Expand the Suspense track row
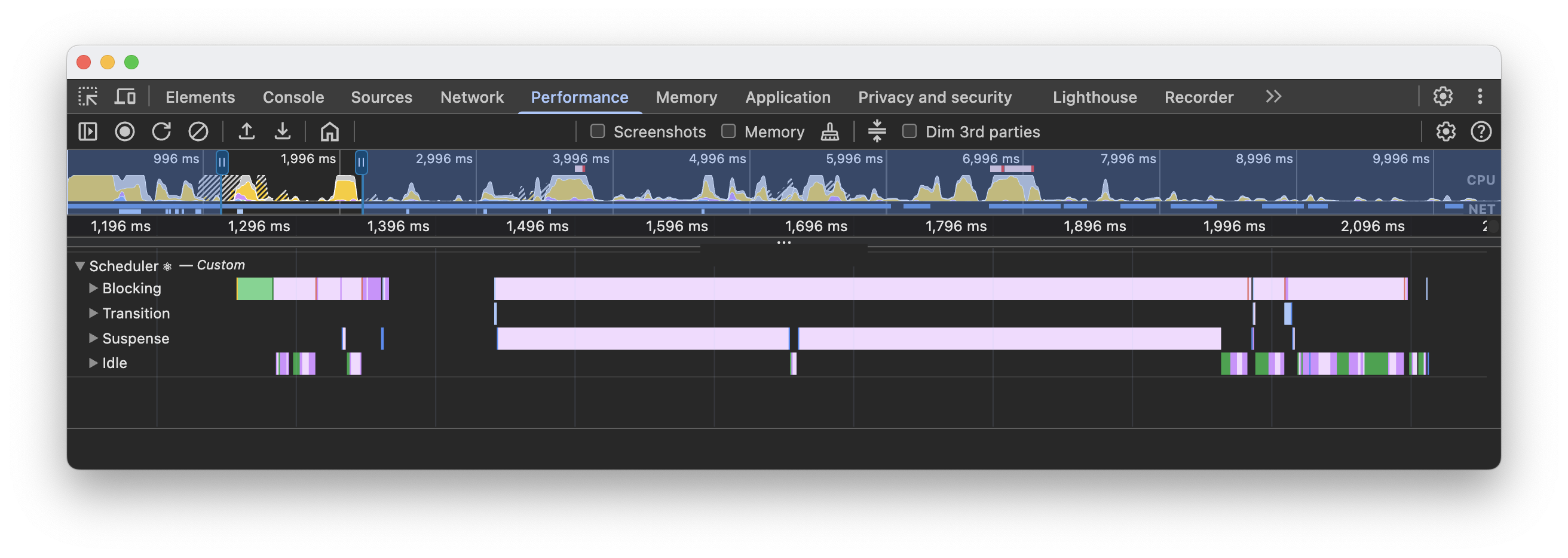This screenshot has width=1568, height=558. point(93,338)
